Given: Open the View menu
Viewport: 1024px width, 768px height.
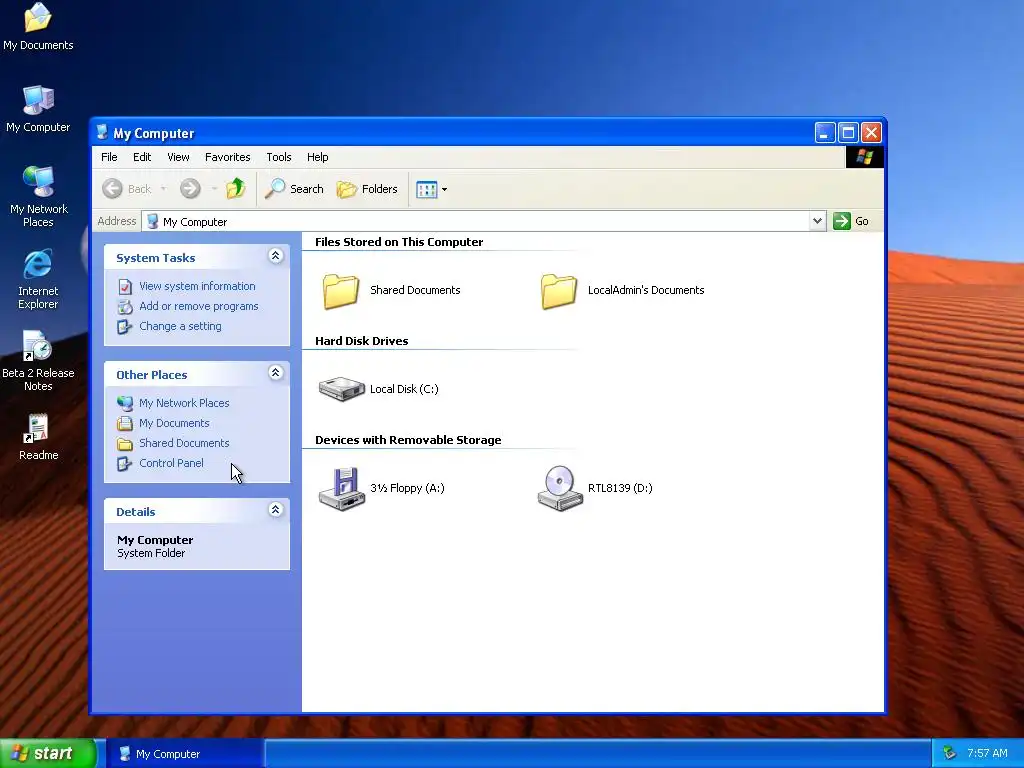Looking at the screenshot, I should click(x=178, y=157).
